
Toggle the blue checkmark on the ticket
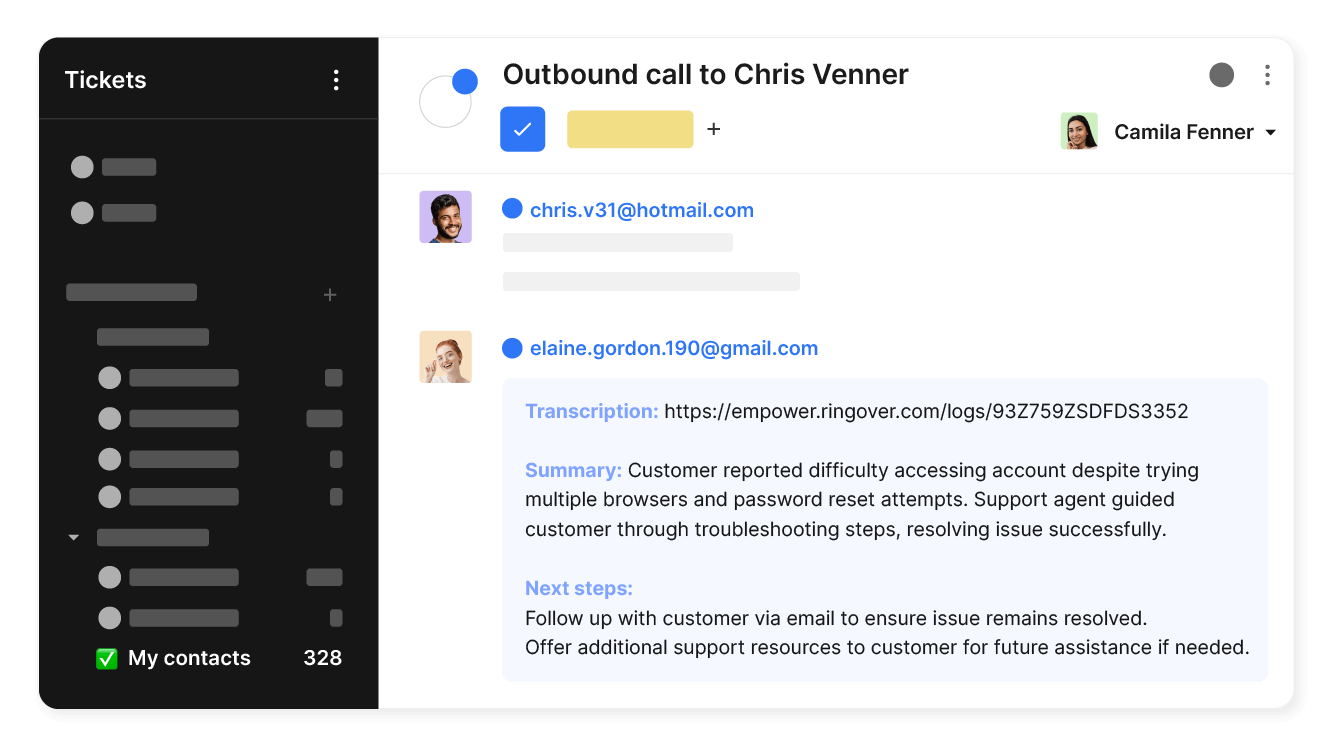pos(522,129)
